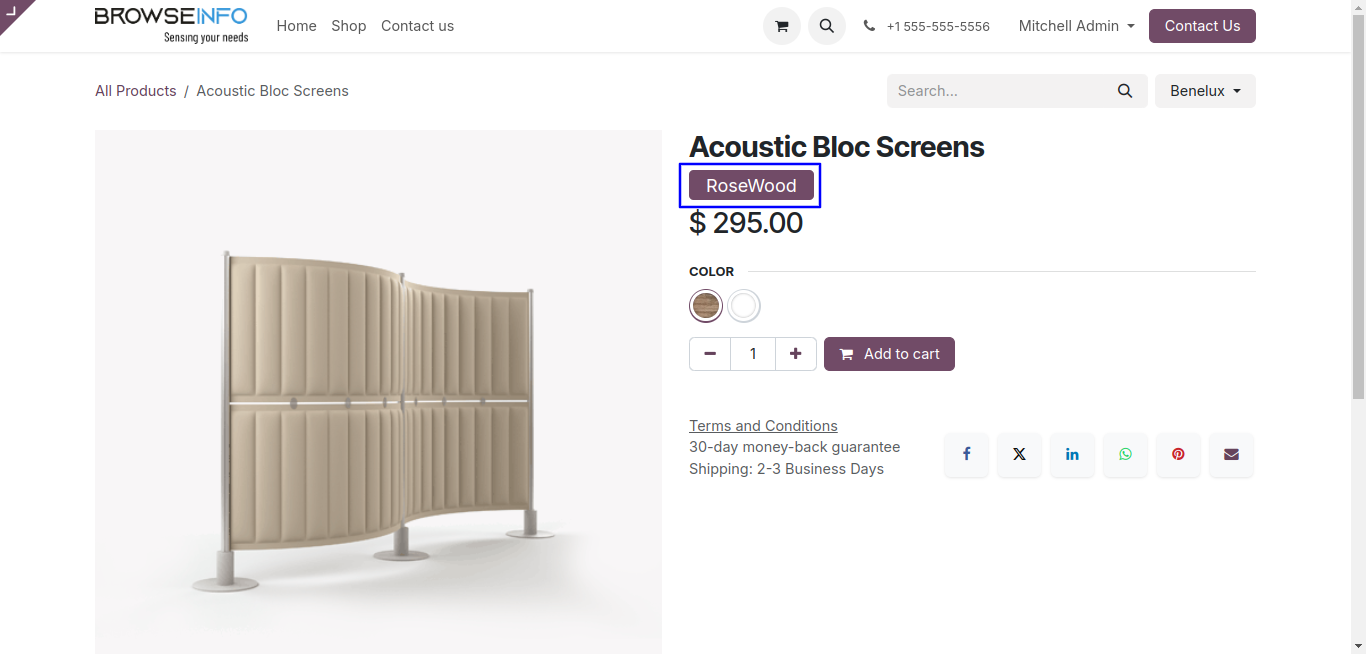Share product on LinkedIn
The height and width of the screenshot is (654, 1366).
(x=1072, y=454)
